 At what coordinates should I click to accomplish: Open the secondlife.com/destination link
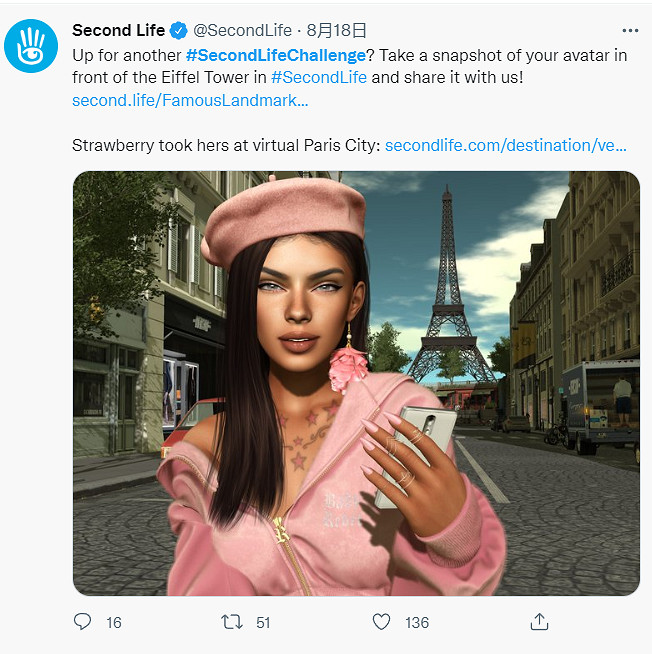(506, 146)
